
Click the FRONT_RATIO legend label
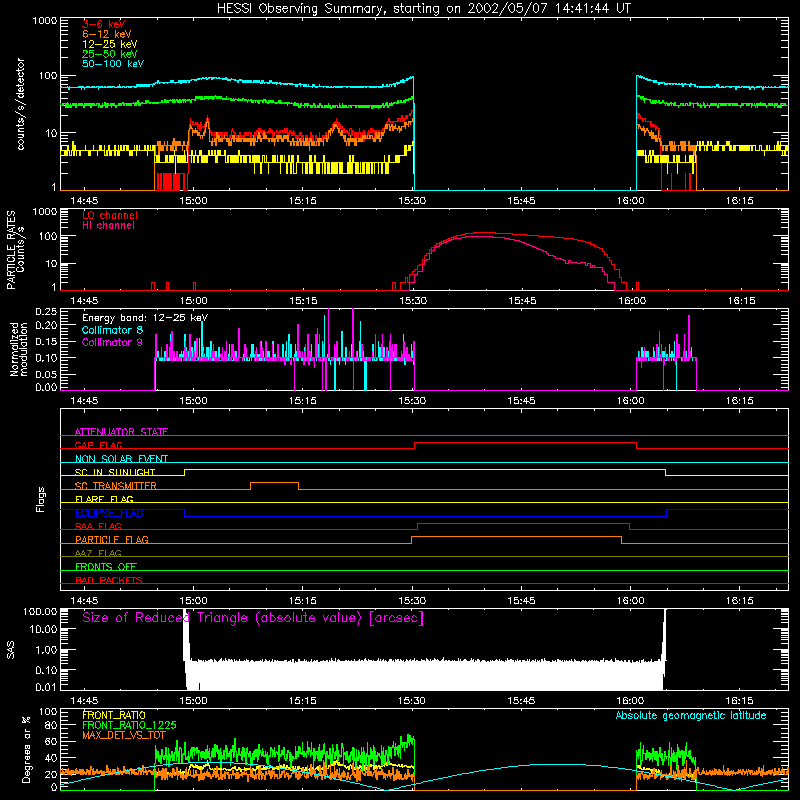[114, 715]
